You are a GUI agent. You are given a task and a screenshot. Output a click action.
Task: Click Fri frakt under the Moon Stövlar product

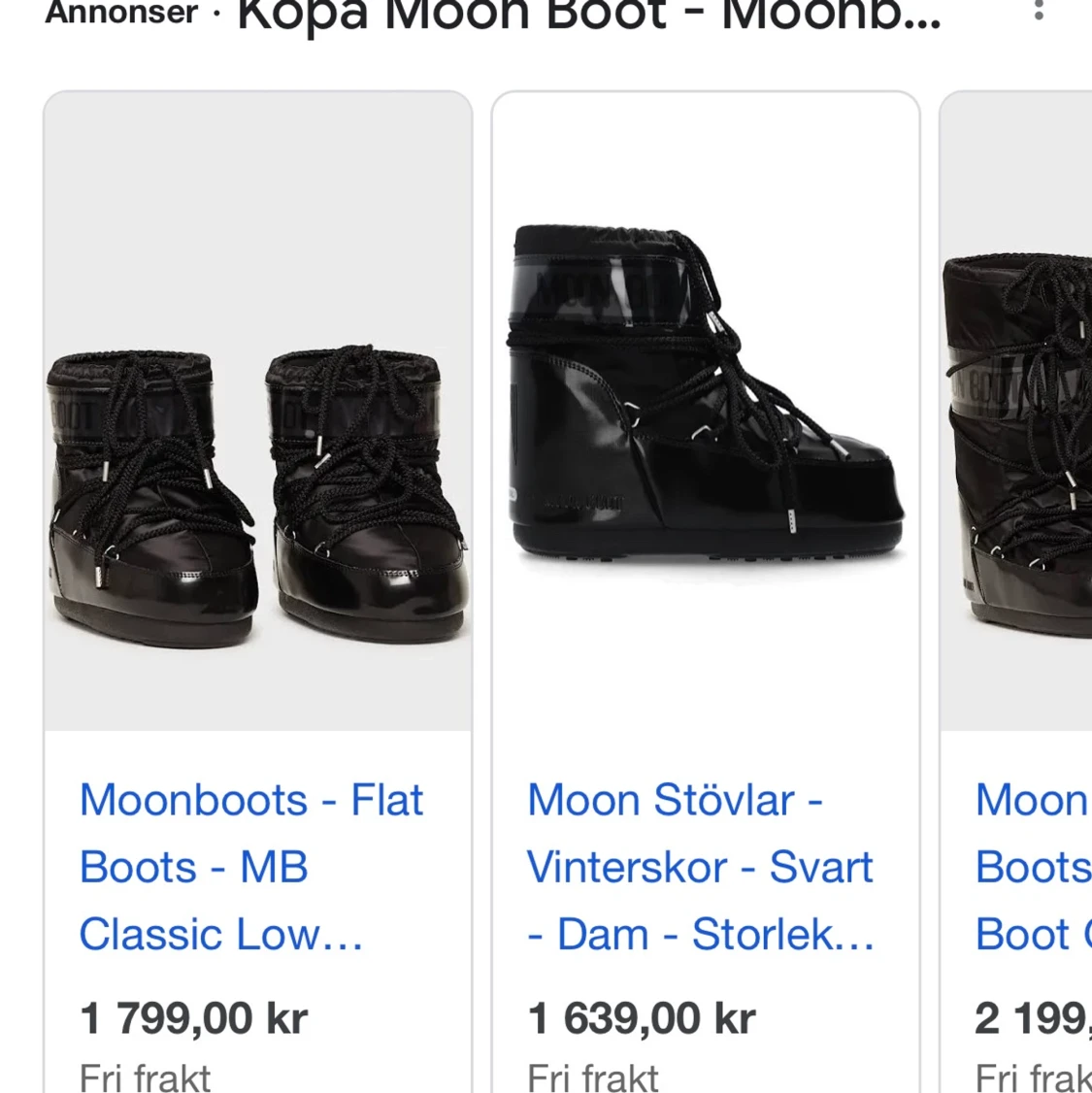(591, 1076)
